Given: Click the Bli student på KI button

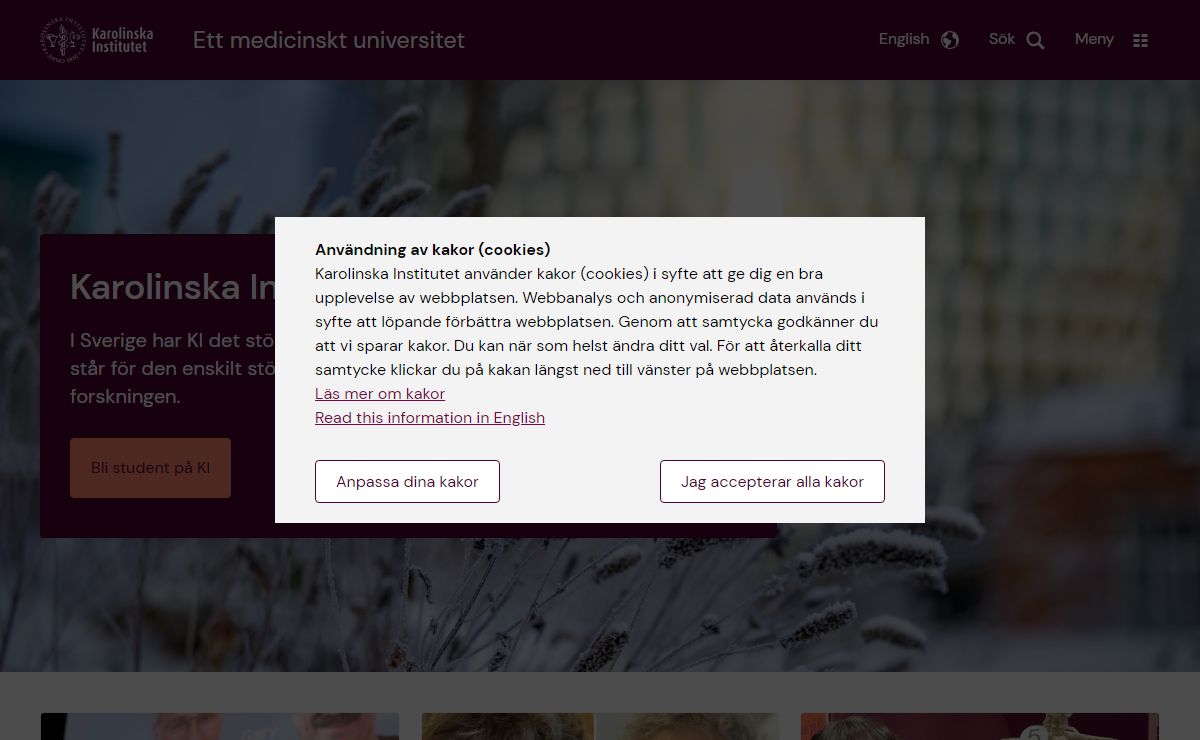Looking at the screenshot, I should pyautogui.click(x=150, y=468).
